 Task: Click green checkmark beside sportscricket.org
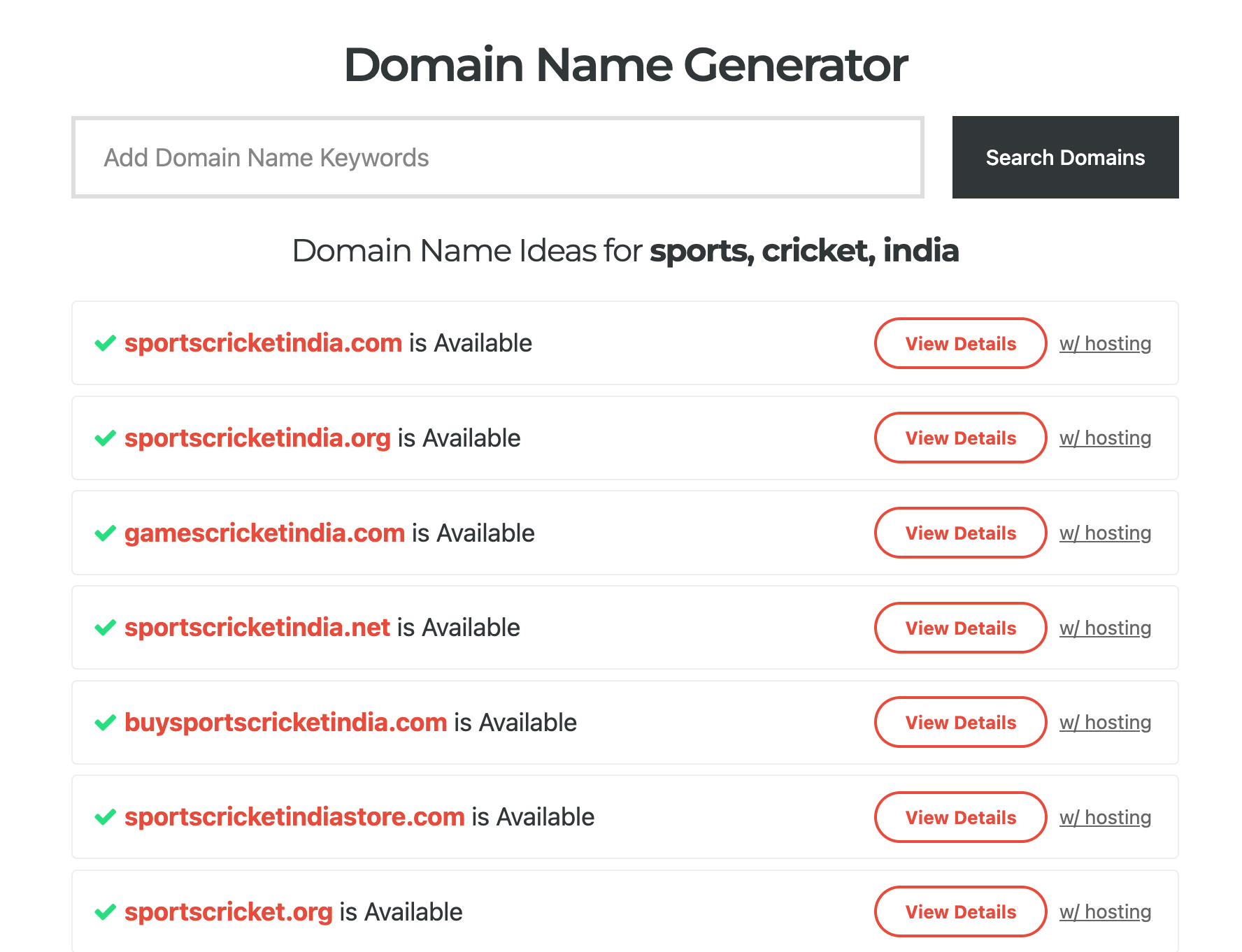pos(105,912)
